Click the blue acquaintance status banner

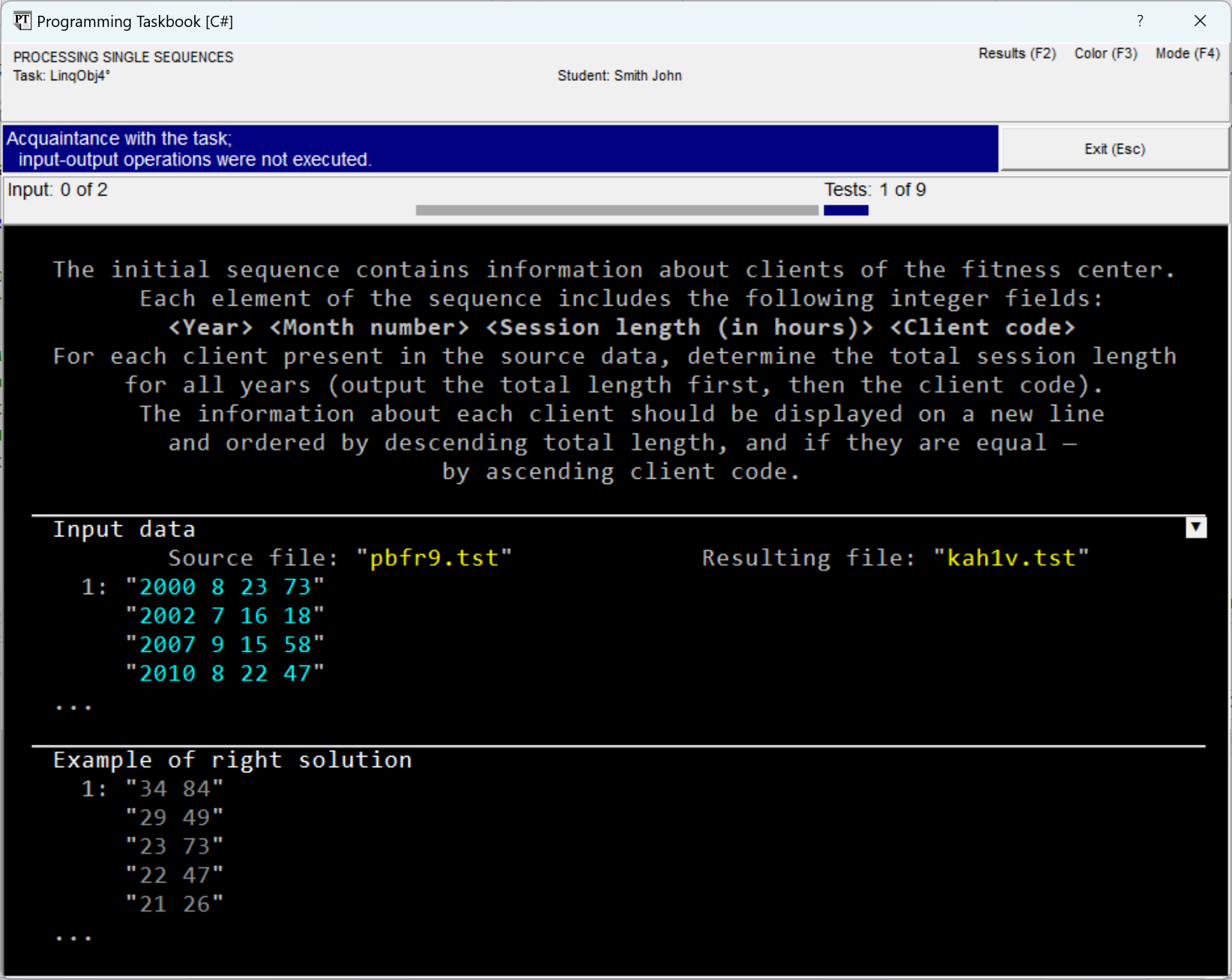click(500, 149)
